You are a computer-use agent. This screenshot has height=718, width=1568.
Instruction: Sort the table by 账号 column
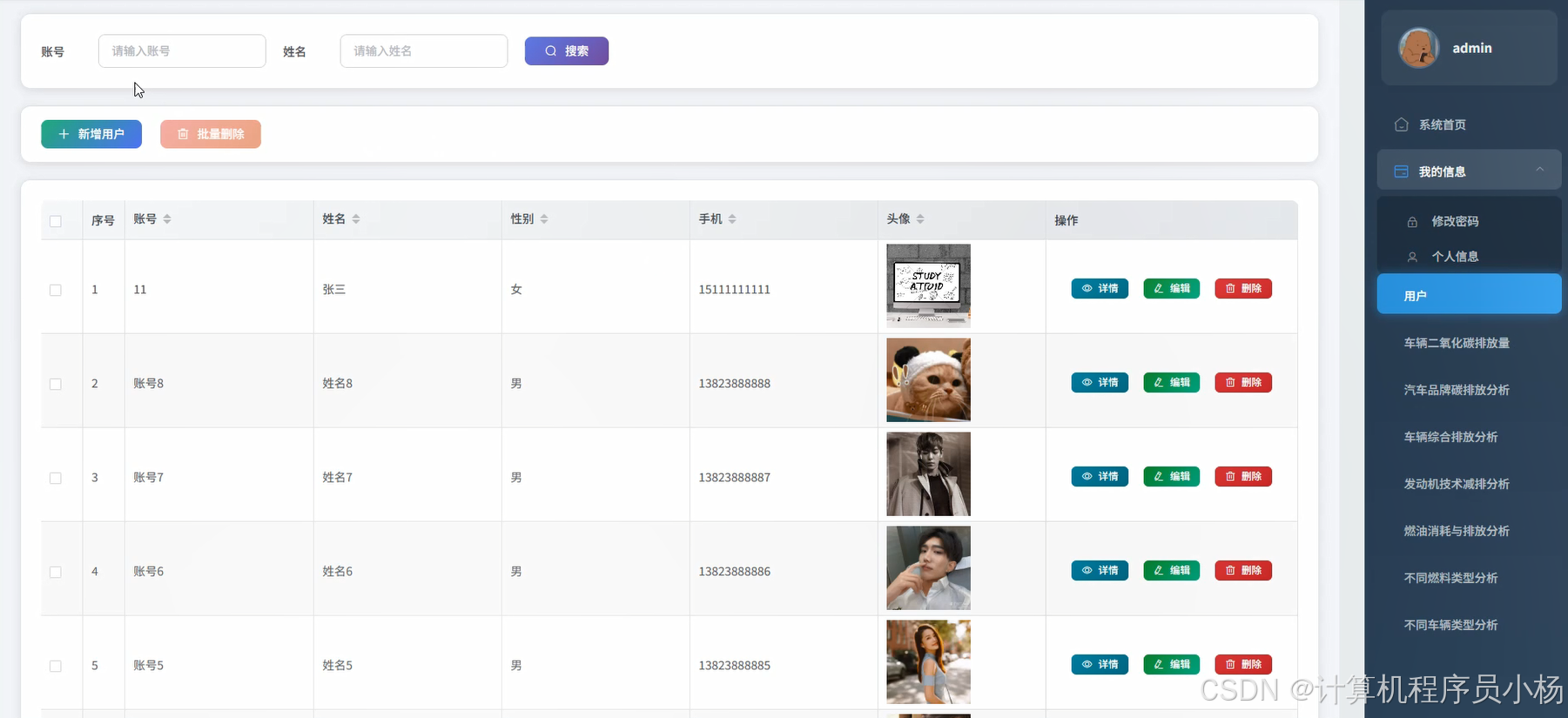[166, 219]
